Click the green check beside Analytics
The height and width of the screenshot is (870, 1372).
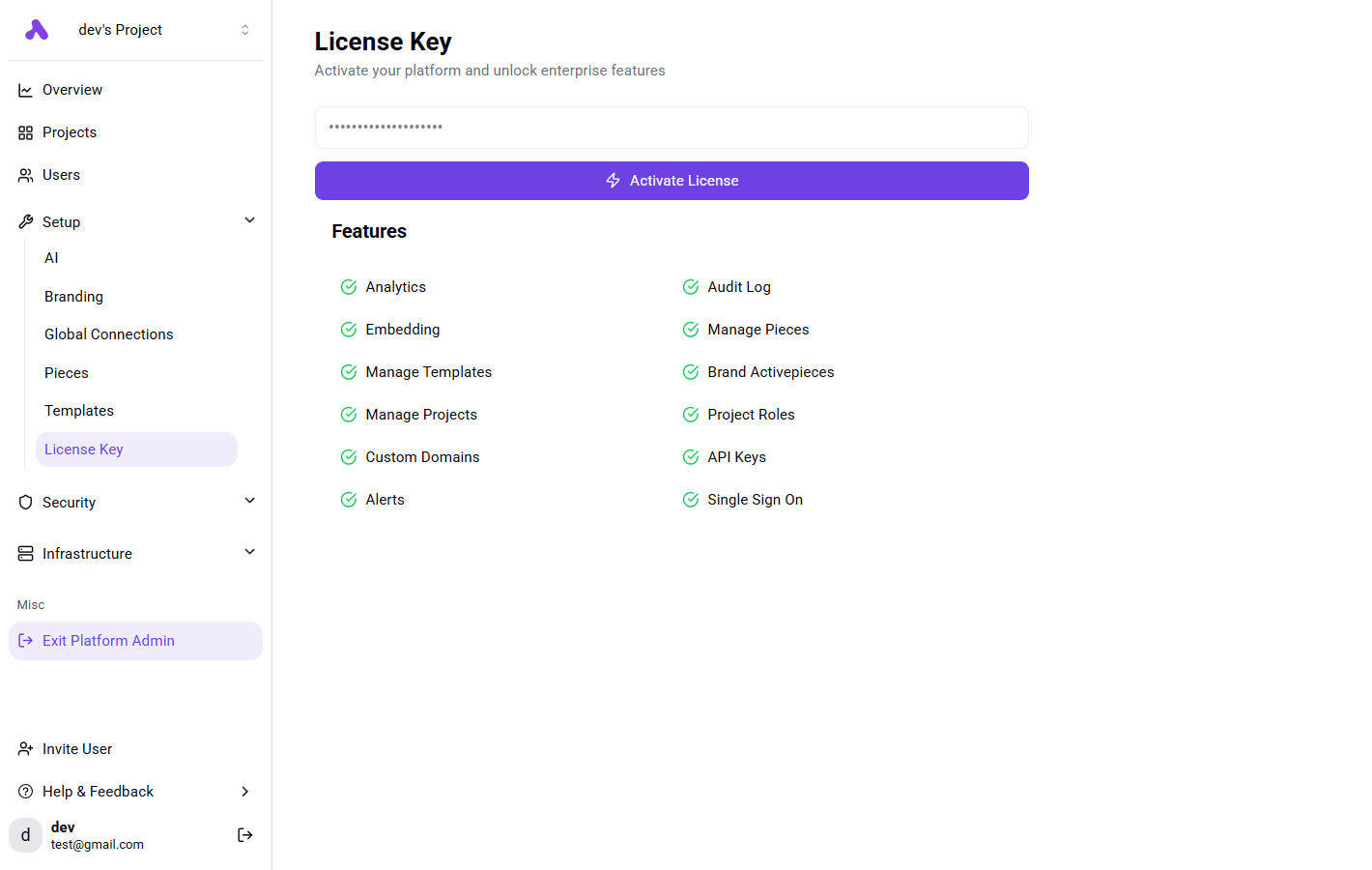(349, 286)
